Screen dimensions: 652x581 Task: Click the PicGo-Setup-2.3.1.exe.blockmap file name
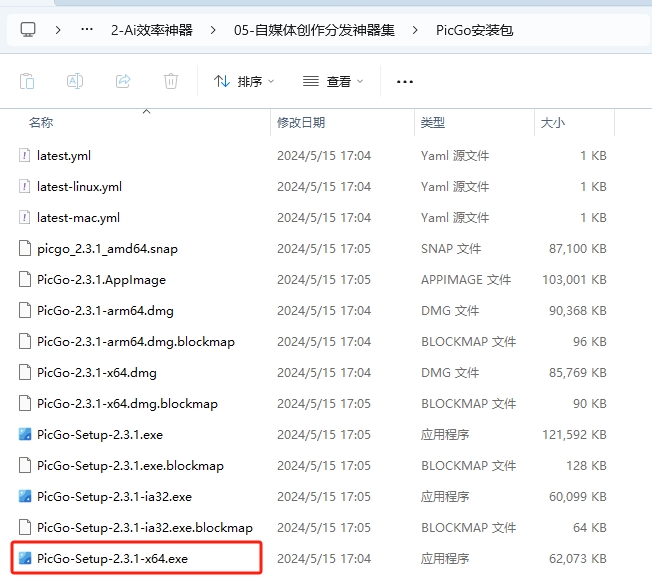pos(130,466)
